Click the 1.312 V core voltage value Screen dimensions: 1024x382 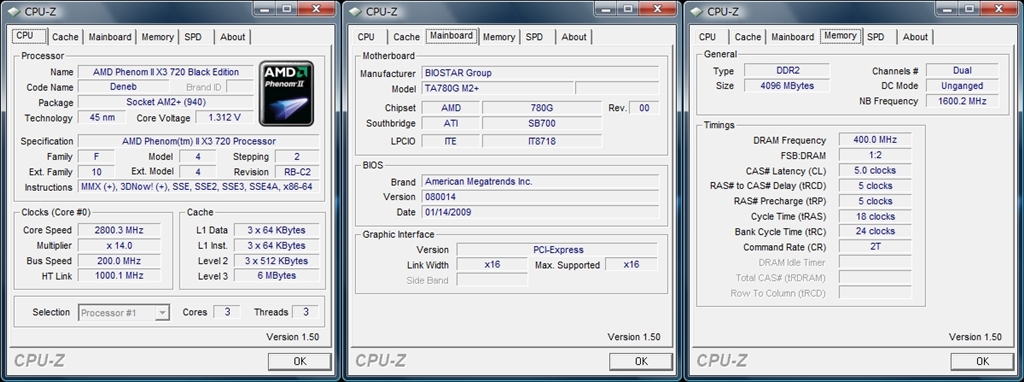224,118
